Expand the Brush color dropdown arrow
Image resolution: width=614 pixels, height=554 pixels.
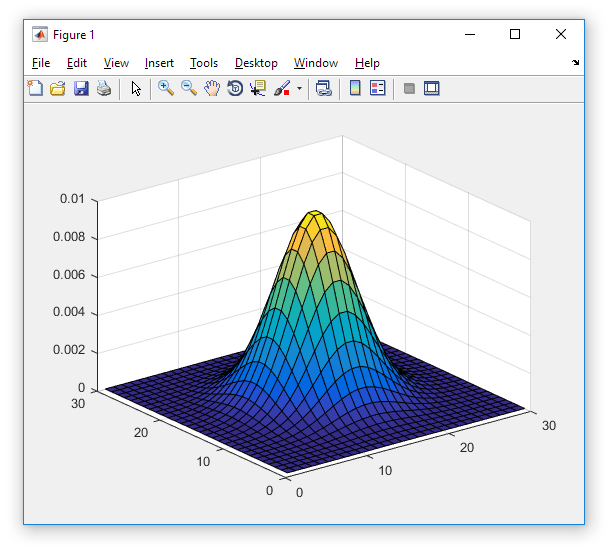(299, 88)
